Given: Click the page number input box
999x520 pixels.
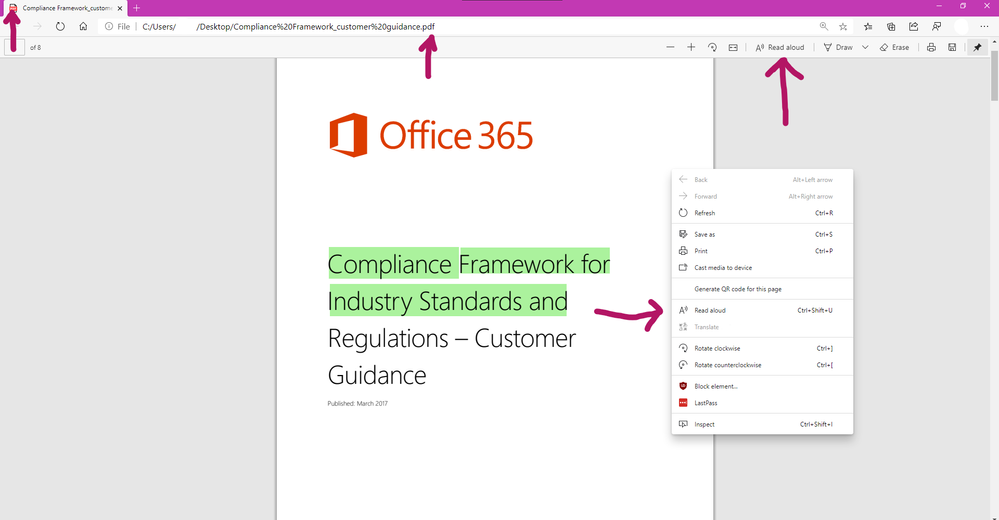Looking at the screenshot, I should (x=15, y=47).
